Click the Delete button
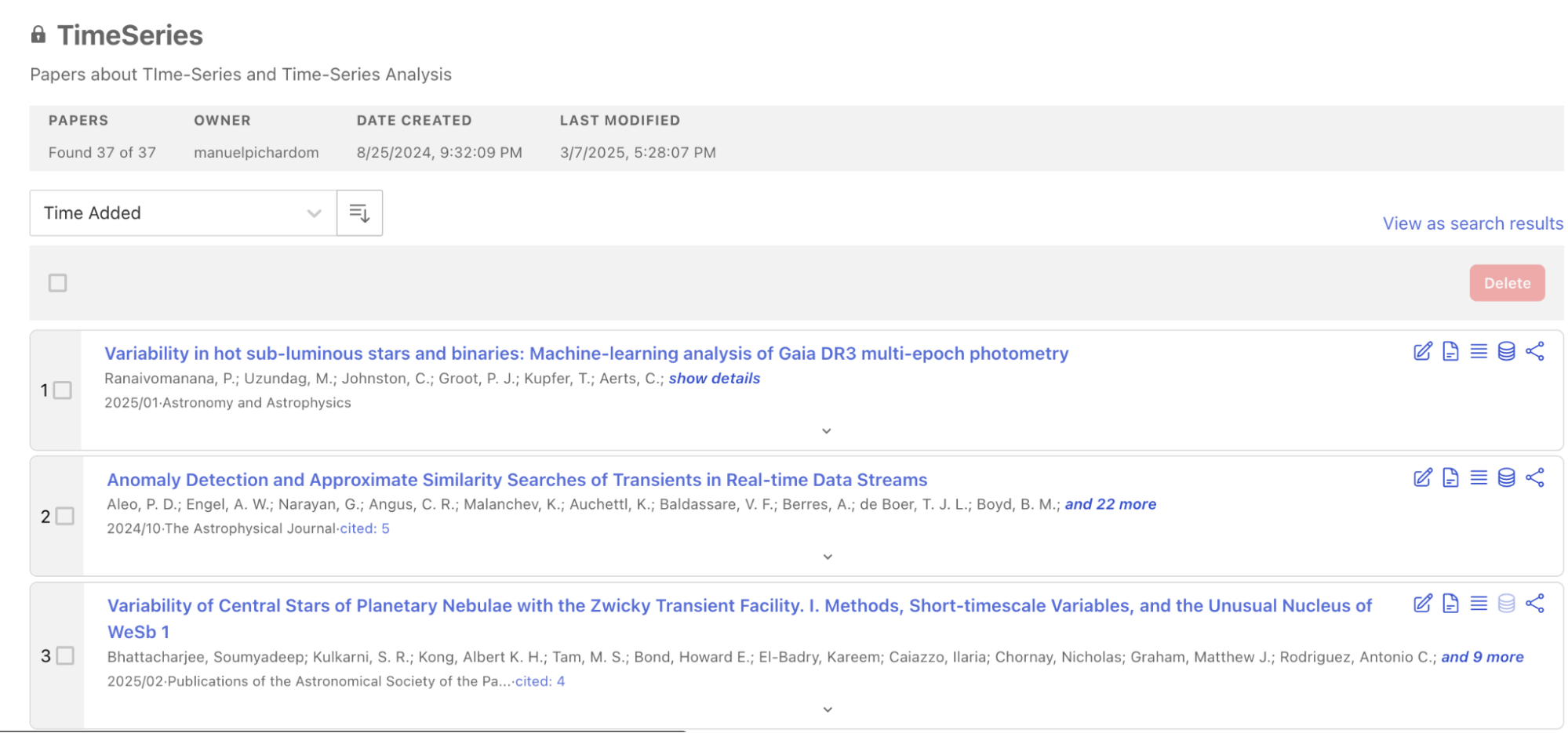The image size is (1568, 733). pos(1506,283)
